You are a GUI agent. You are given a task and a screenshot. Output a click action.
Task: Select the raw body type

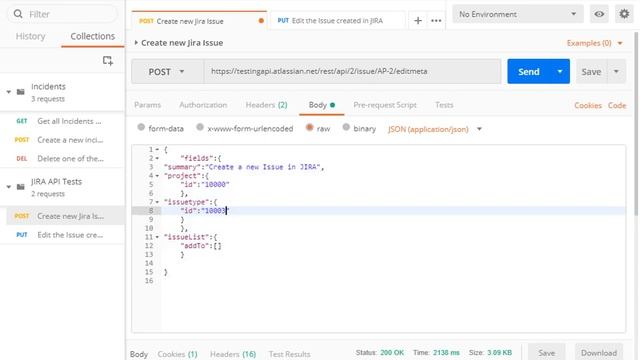309,127
